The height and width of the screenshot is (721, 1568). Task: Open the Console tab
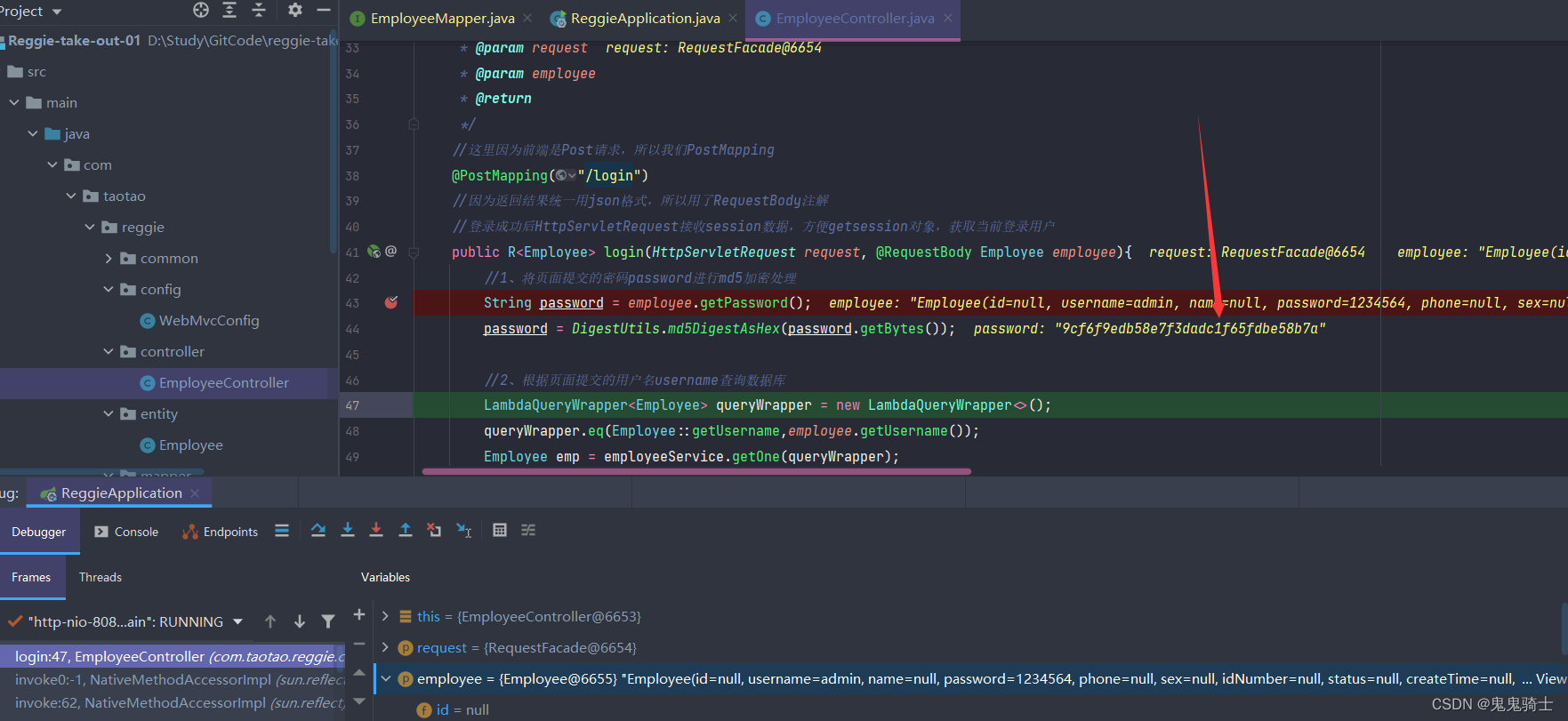126,532
